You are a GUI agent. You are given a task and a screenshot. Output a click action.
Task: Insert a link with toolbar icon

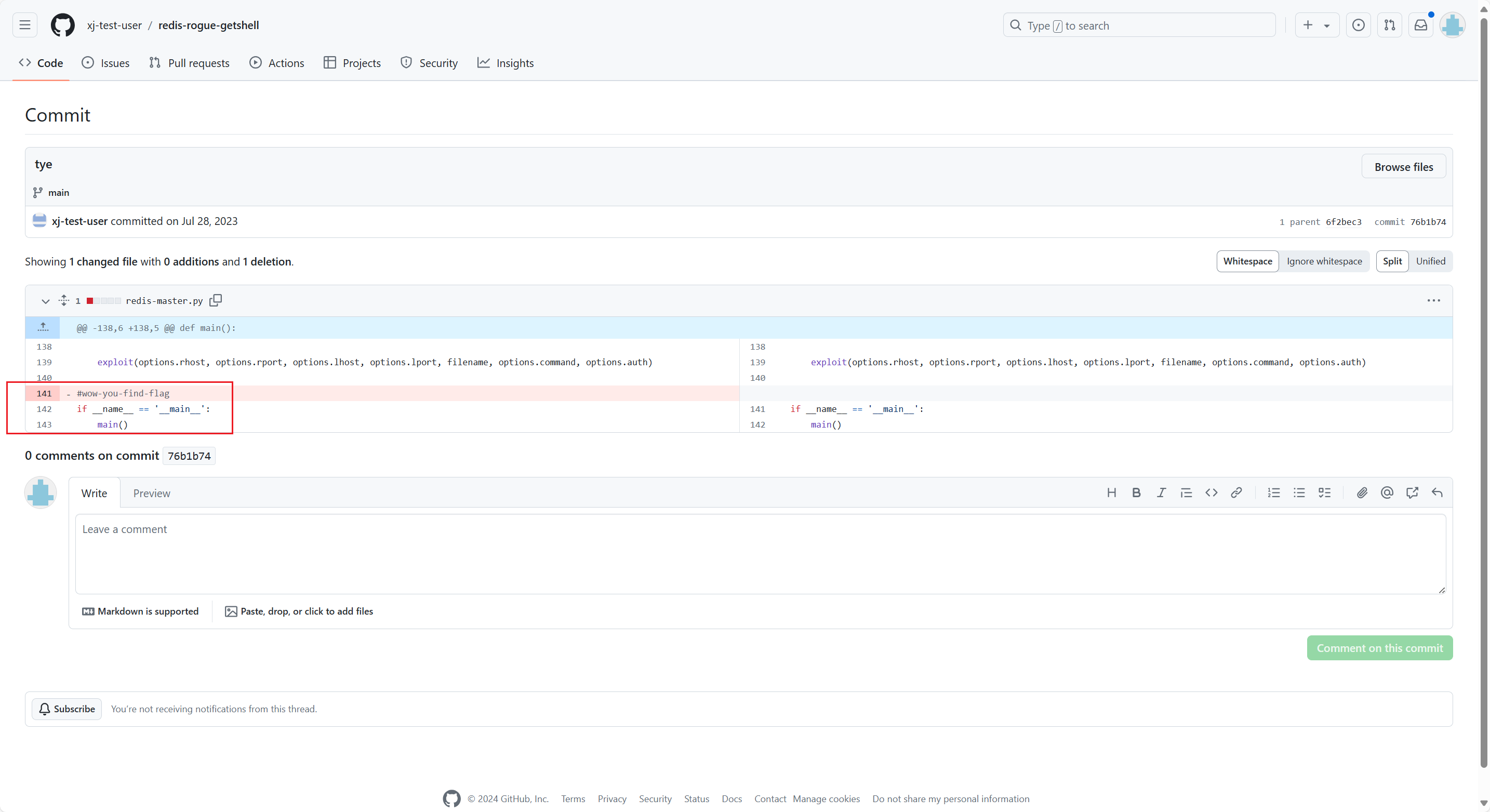[1236, 492]
